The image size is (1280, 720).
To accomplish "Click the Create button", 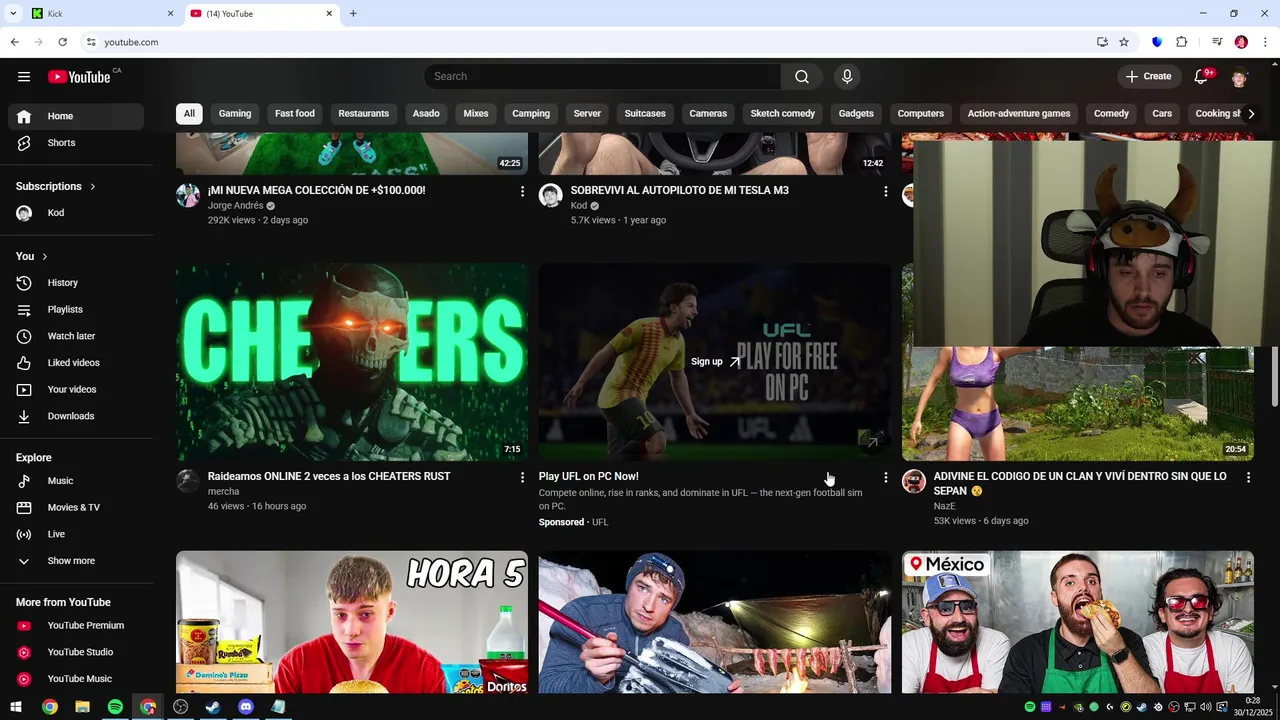I will [x=1148, y=77].
